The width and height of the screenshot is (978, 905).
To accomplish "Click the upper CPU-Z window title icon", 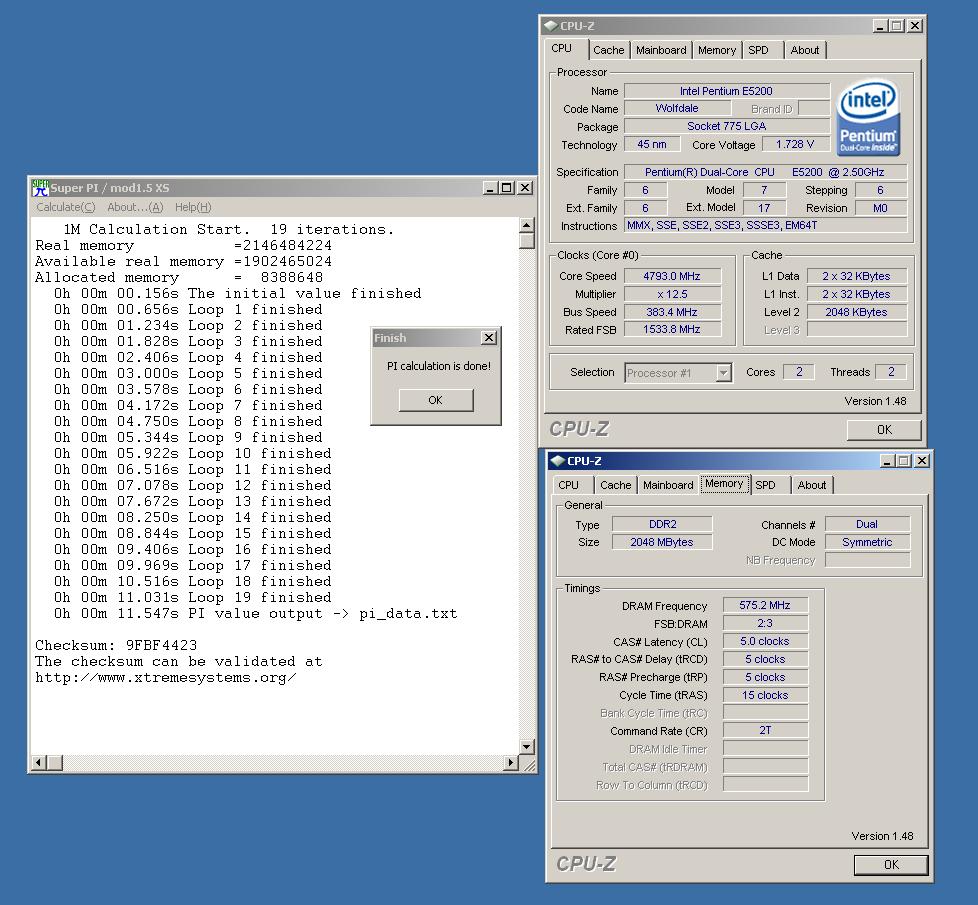I will coord(550,26).
